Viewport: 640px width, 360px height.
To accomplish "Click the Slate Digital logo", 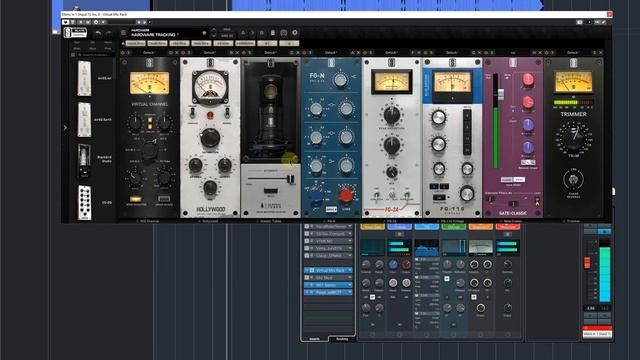I will [75, 33].
